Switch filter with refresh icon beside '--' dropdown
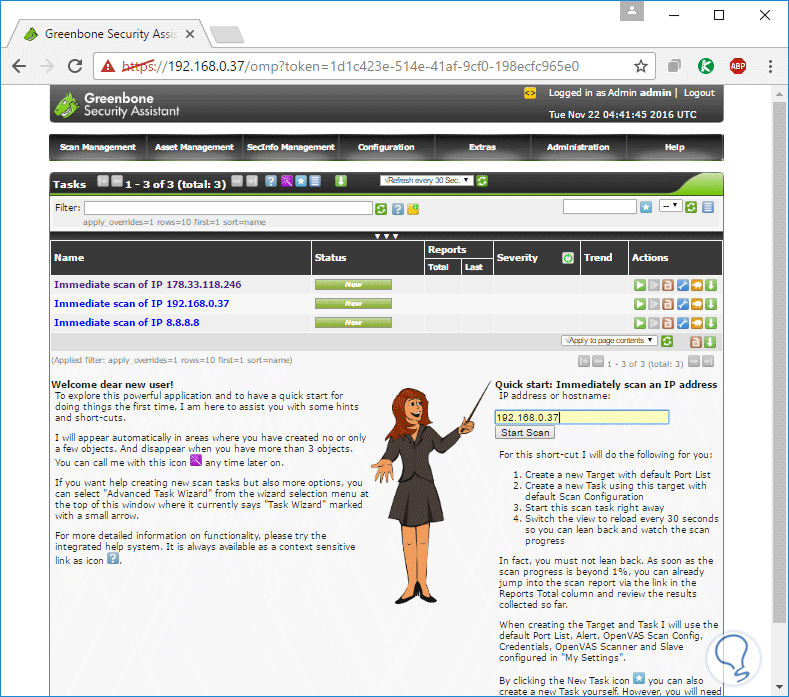 (x=691, y=207)
